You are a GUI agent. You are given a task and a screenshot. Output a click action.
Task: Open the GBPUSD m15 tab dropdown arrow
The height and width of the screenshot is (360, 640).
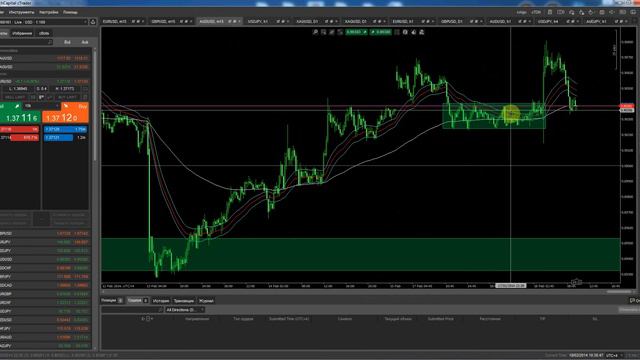[x=191, y=21]
